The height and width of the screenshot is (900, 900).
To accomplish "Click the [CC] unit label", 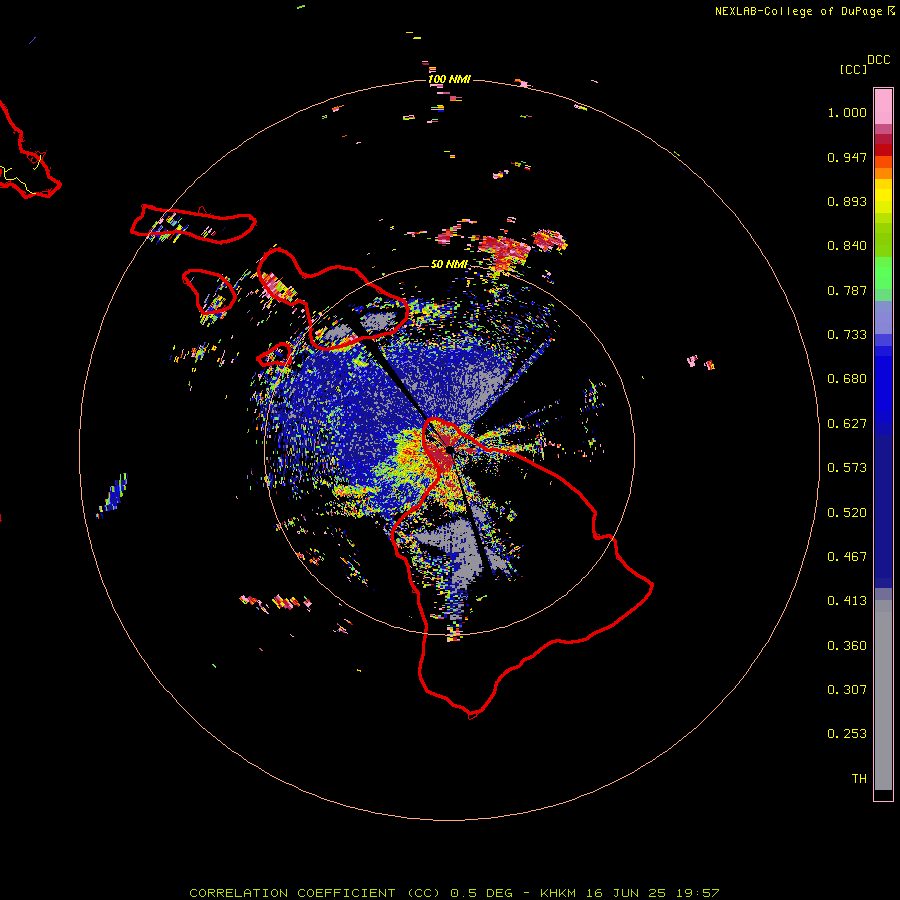I will pyautogui.click(x=853, y=69).
